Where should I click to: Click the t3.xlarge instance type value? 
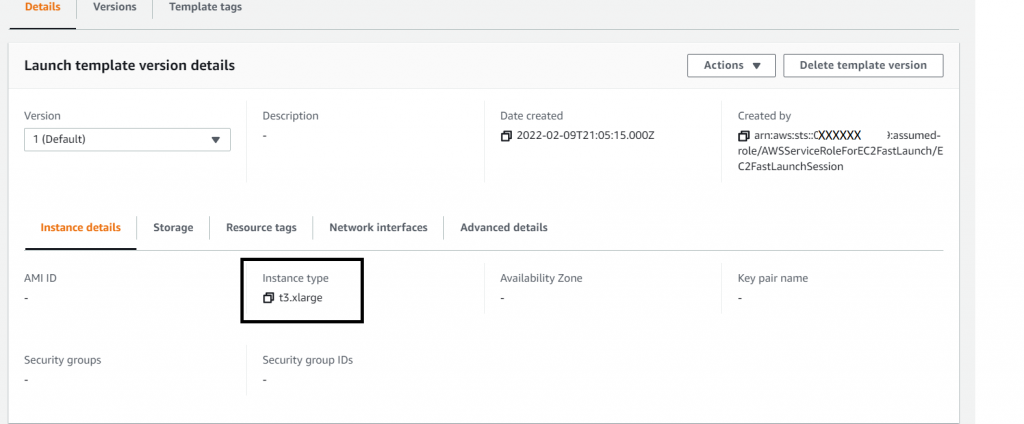[x=300, y=298]
